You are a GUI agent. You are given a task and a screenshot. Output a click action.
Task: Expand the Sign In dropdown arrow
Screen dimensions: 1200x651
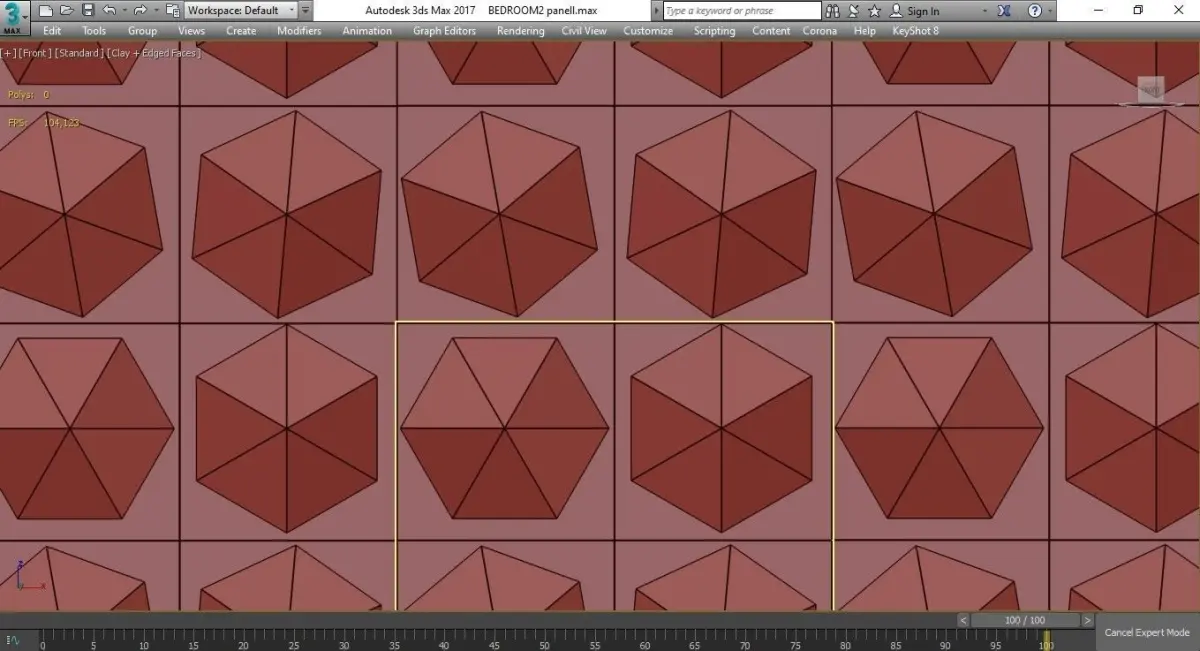[x=985, y=11]
